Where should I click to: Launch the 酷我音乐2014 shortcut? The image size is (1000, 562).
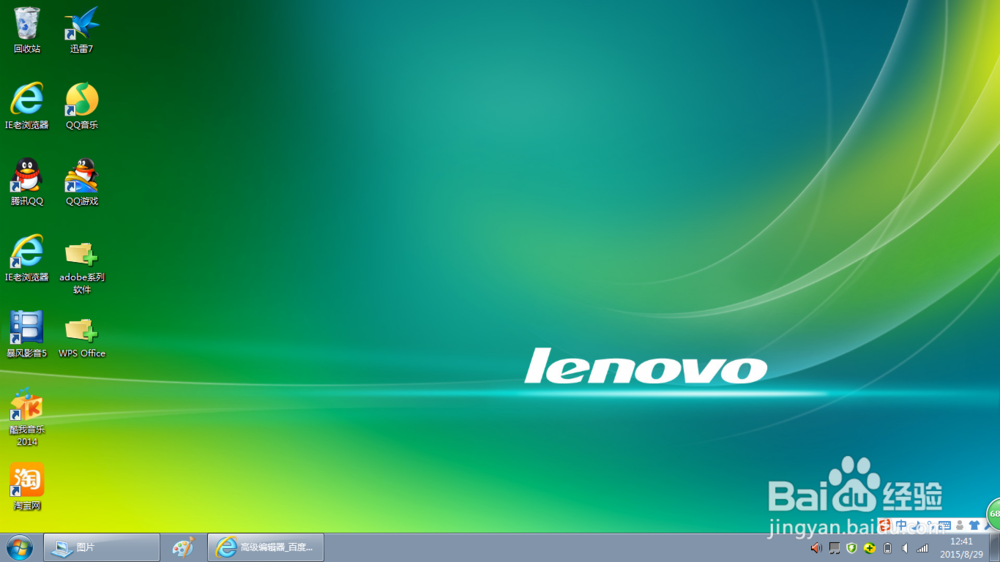[x=27, y=417]
